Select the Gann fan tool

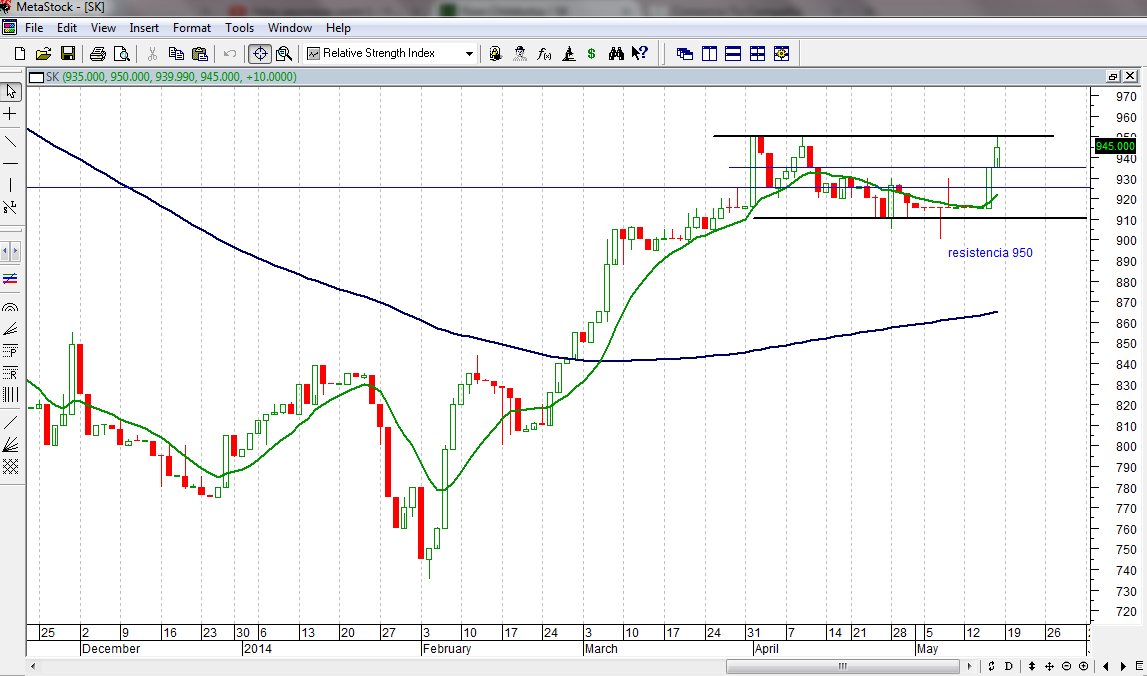click(10, 444)
